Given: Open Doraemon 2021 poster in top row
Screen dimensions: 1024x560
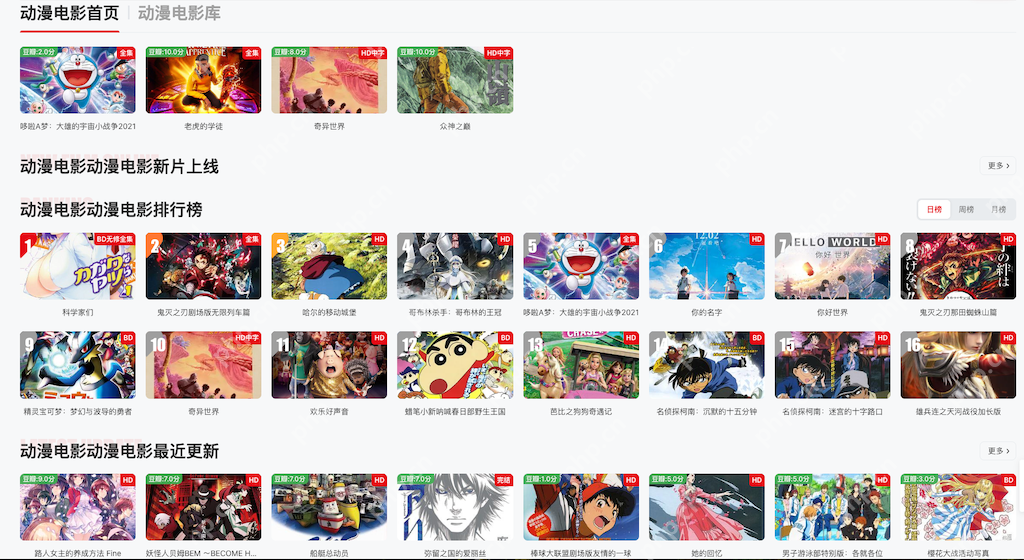Looking at the screenshot, I should click(78, 80).
